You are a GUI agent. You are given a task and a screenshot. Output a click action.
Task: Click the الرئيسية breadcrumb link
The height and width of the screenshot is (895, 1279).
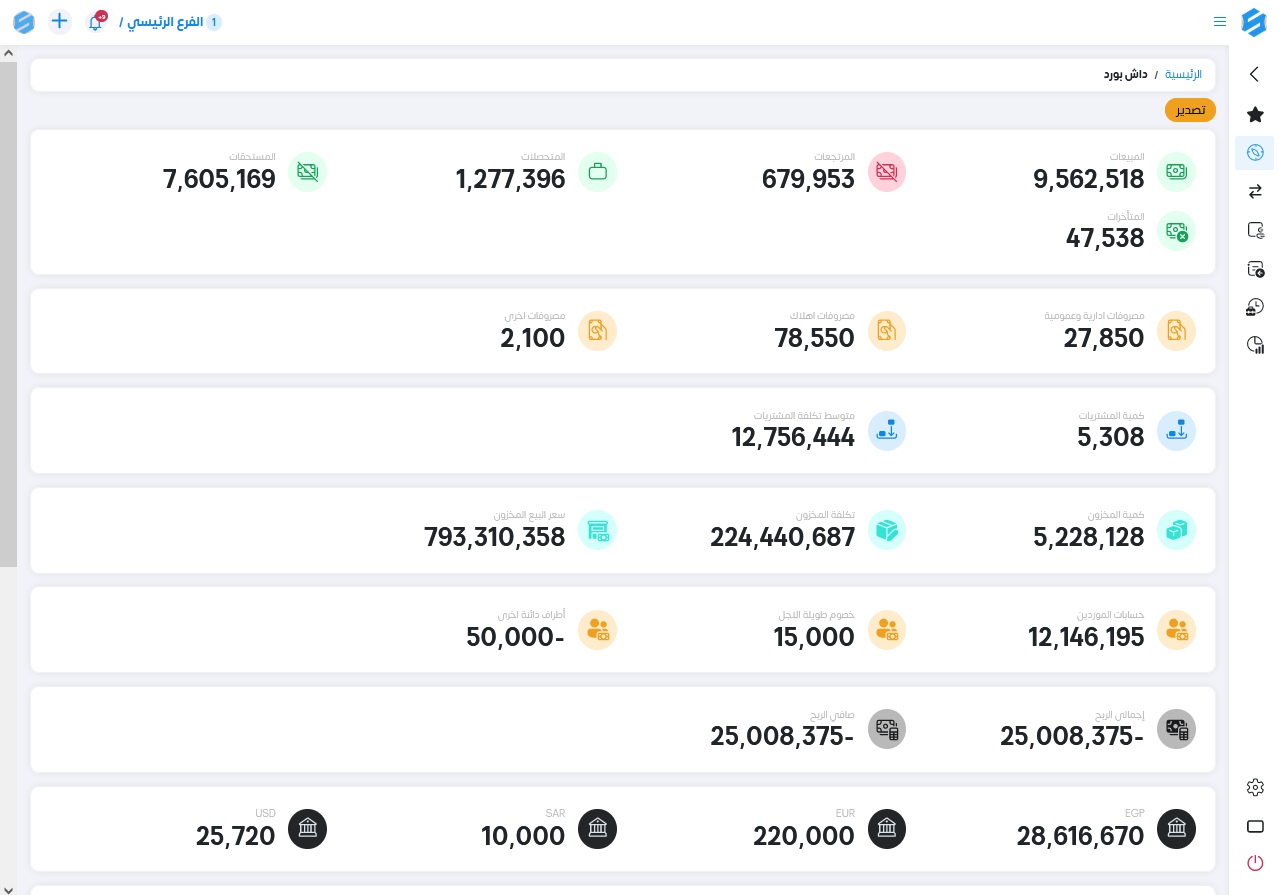(x=1185, y=75)
